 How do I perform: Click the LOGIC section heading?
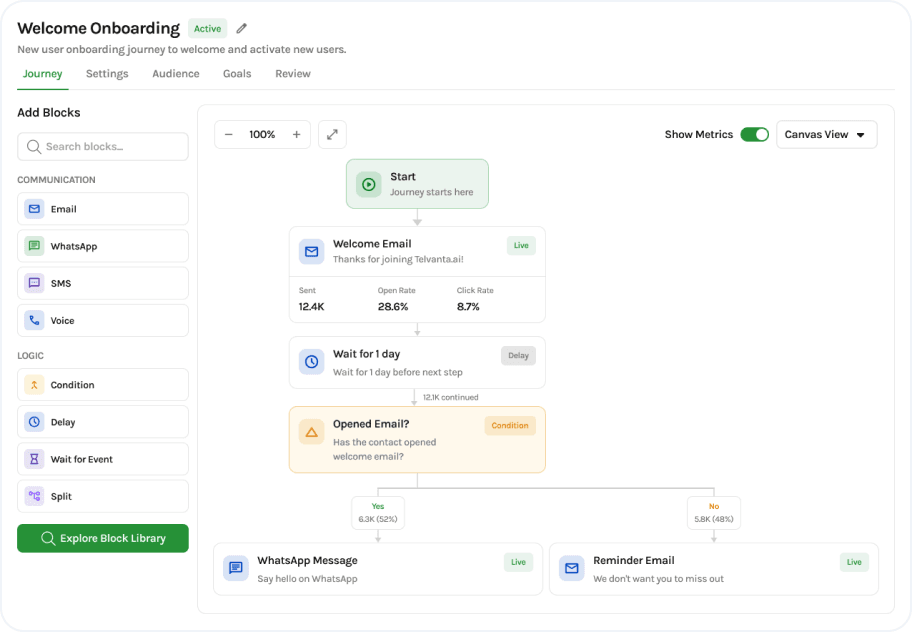click(x=30, y=355)
